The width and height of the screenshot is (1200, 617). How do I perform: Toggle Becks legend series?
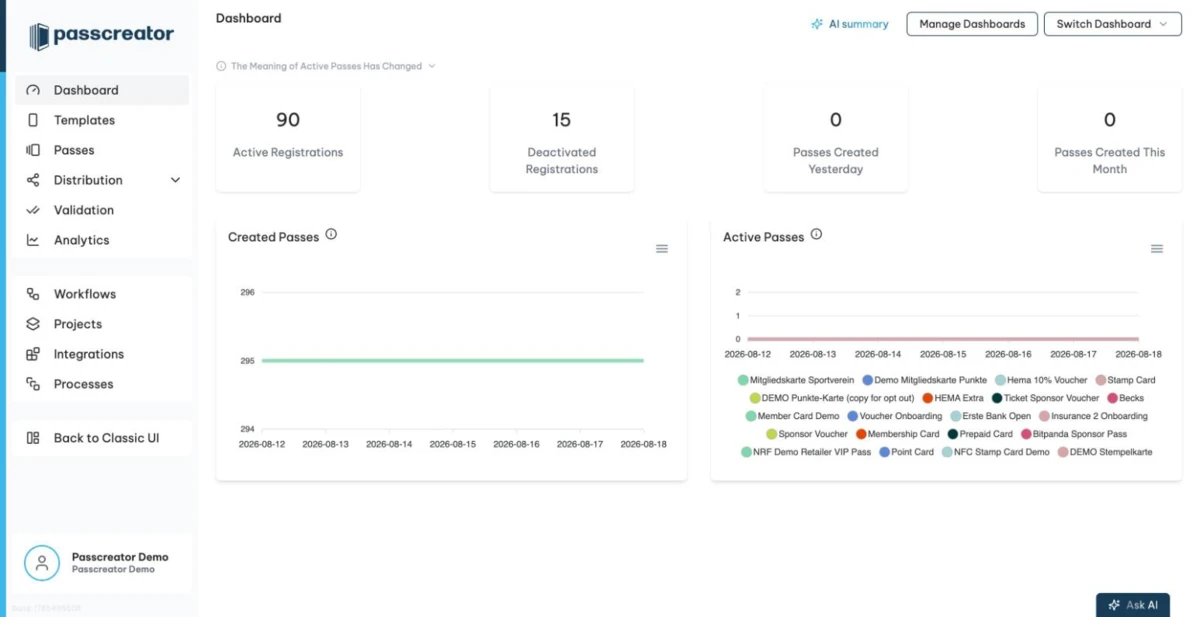pos(1124,398)
